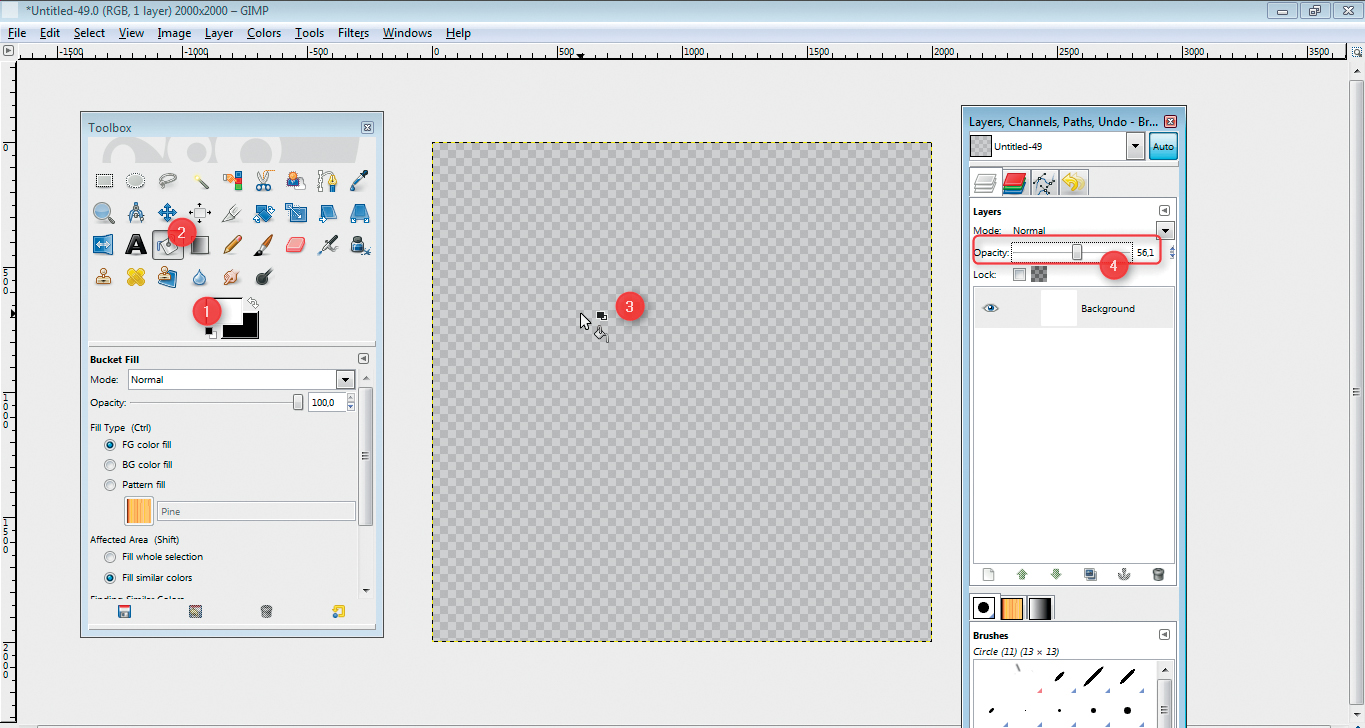Open Bucket Fill tool options menu arrow

(364, 359)
